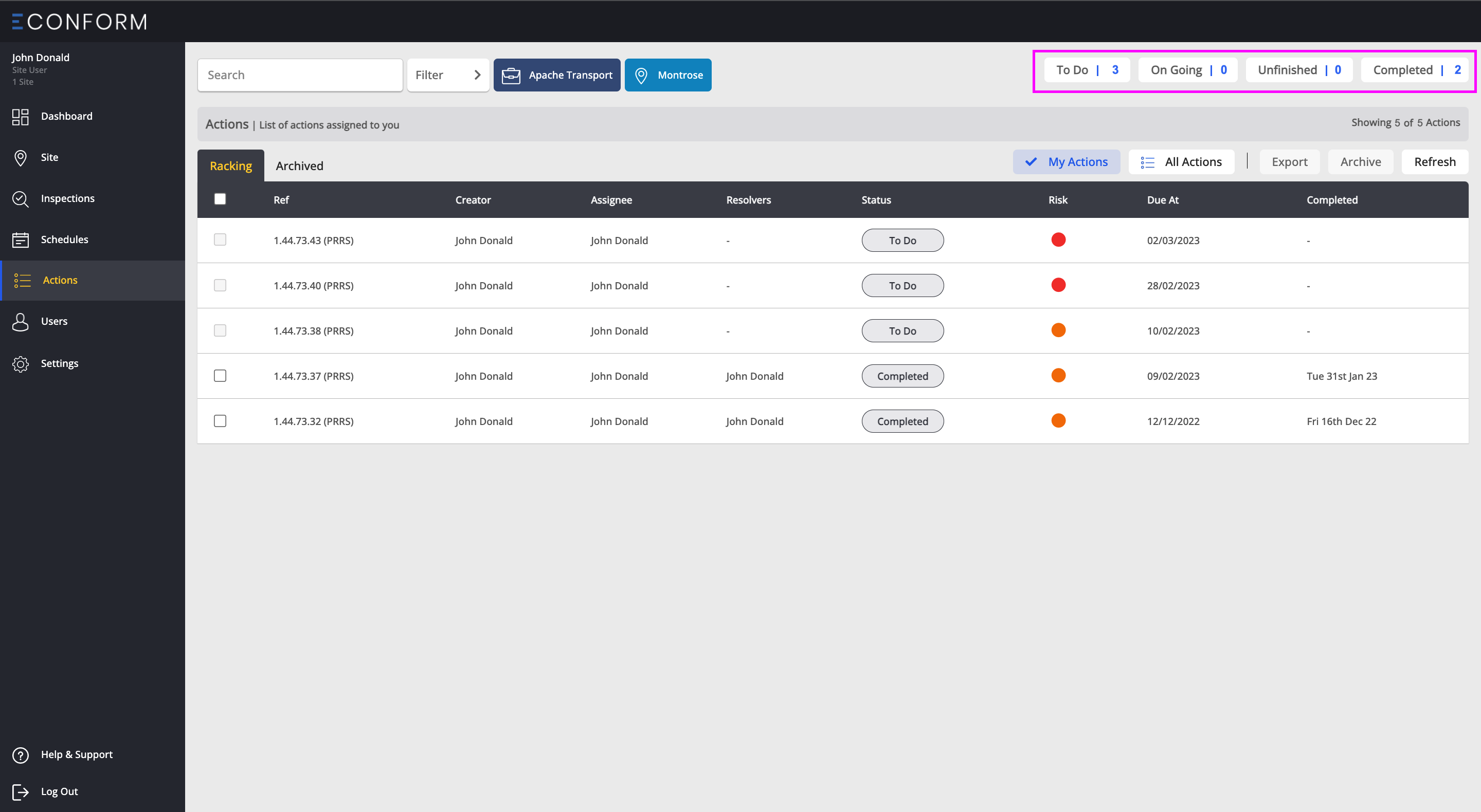1481x812 pixels.
Task: Check the box for action 1.44.73.37
Action: [x=220, y=376]
